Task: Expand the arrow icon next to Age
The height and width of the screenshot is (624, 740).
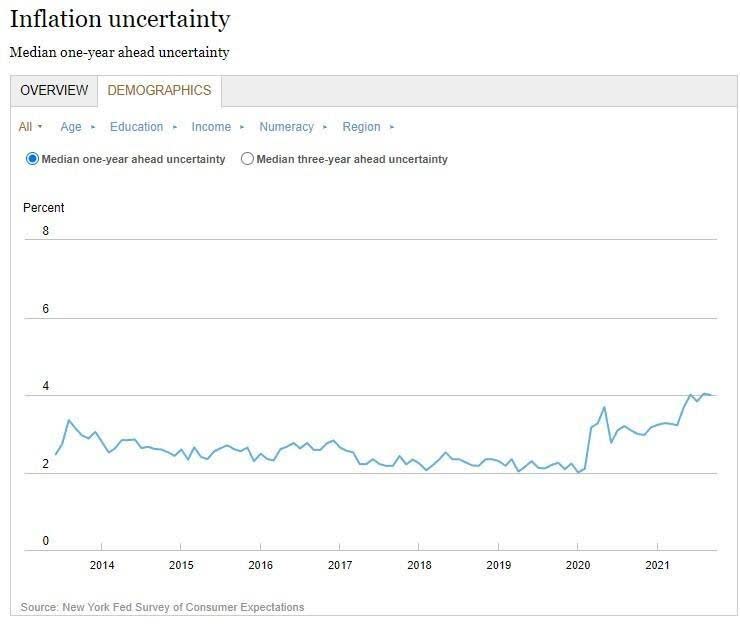Action: point(93,128)
